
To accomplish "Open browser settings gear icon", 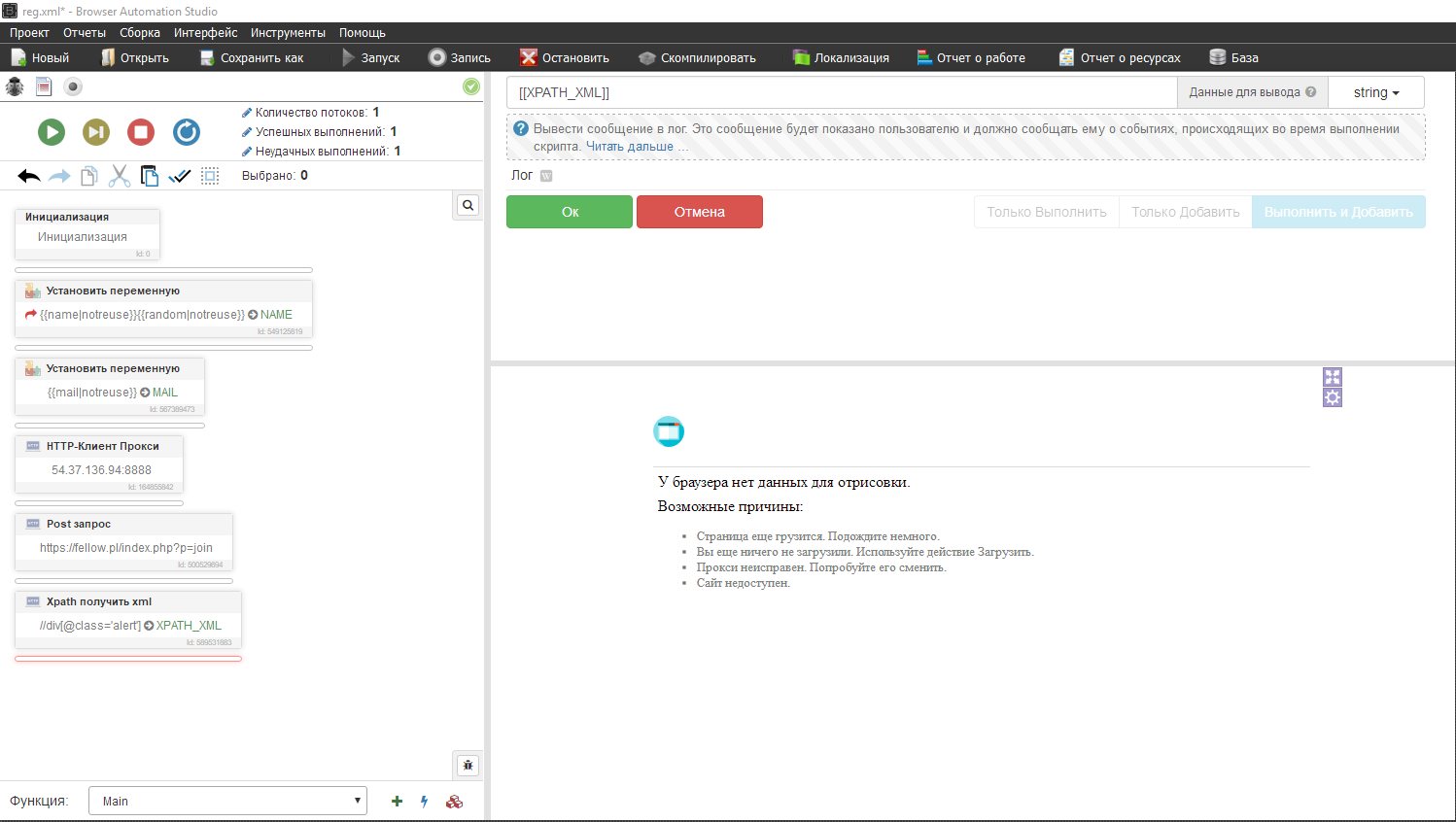I will (x=1333, y=397).
